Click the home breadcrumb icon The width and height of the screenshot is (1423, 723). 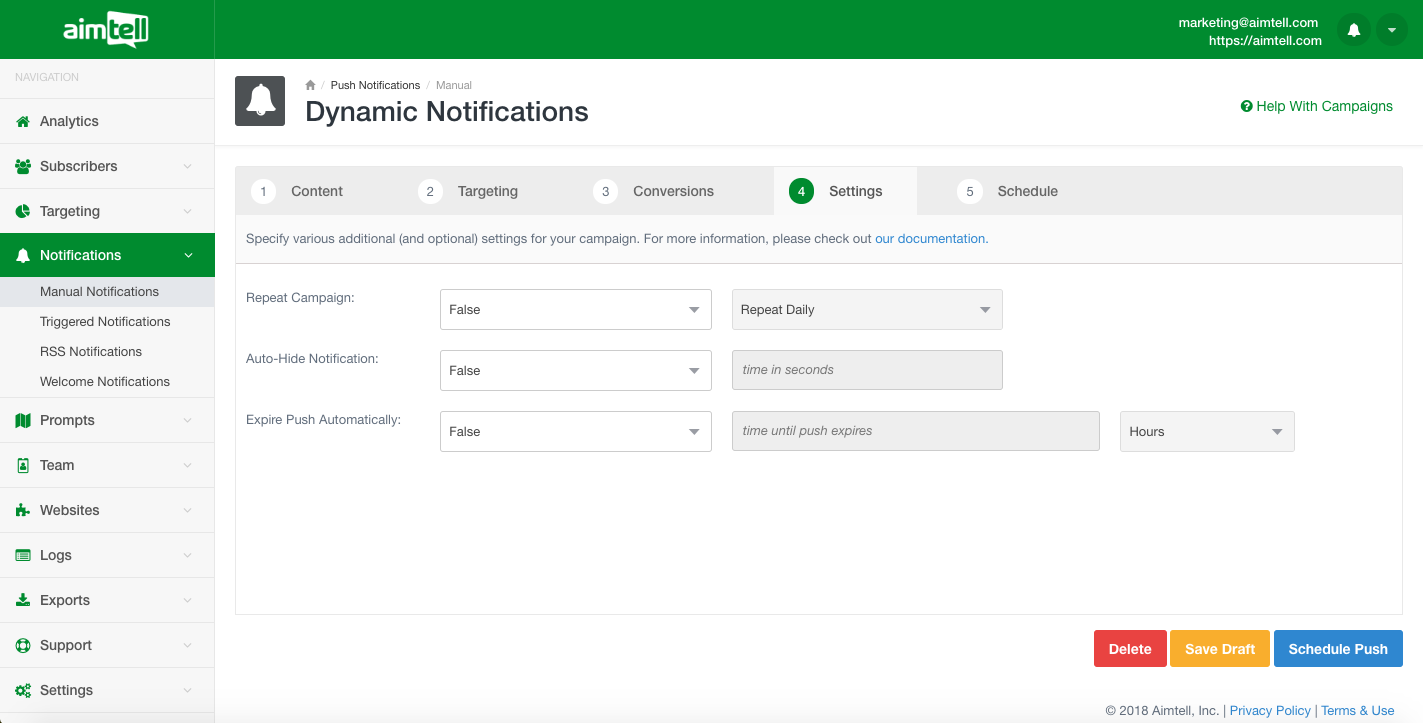pyautogui.click(x=309, y=85)
